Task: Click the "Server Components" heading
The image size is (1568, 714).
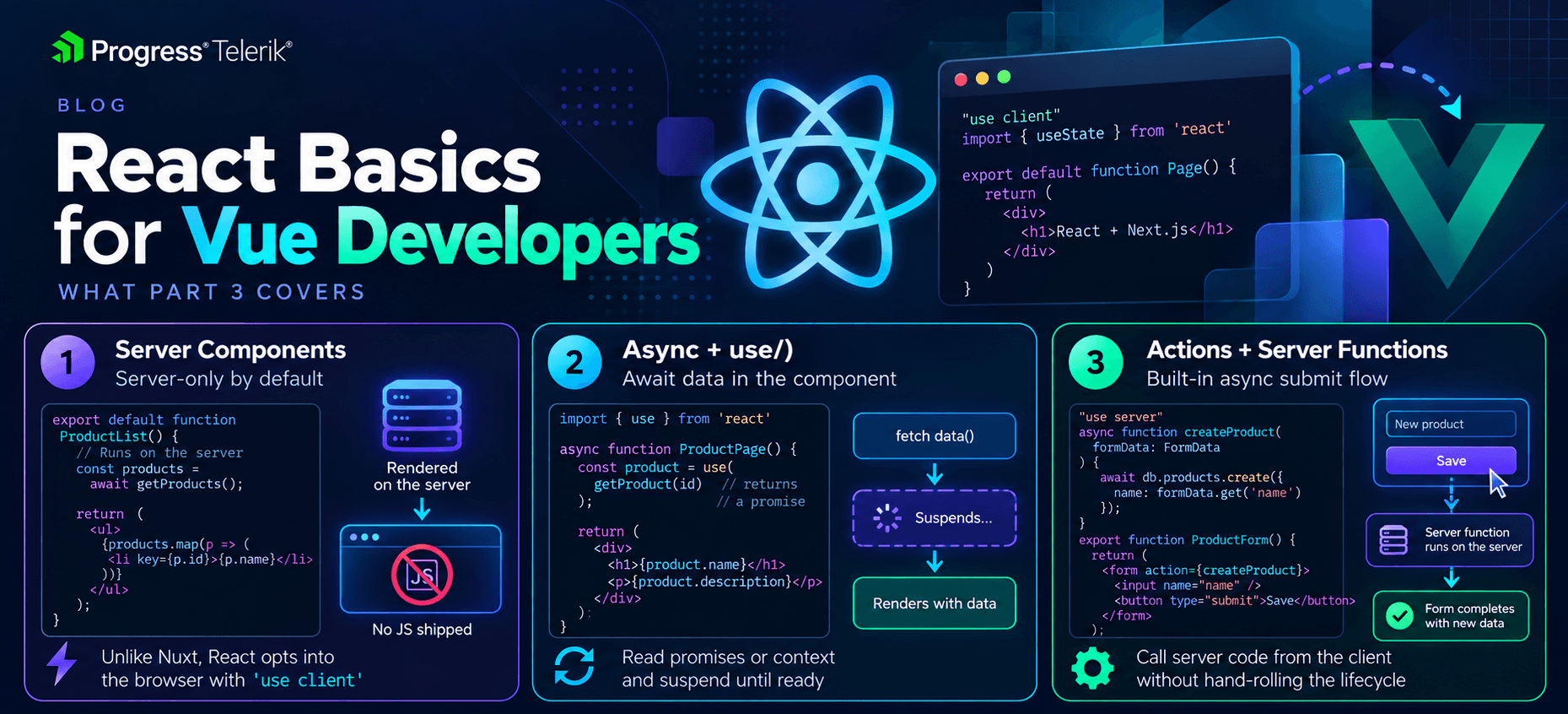Action: (x=230, y=349)
